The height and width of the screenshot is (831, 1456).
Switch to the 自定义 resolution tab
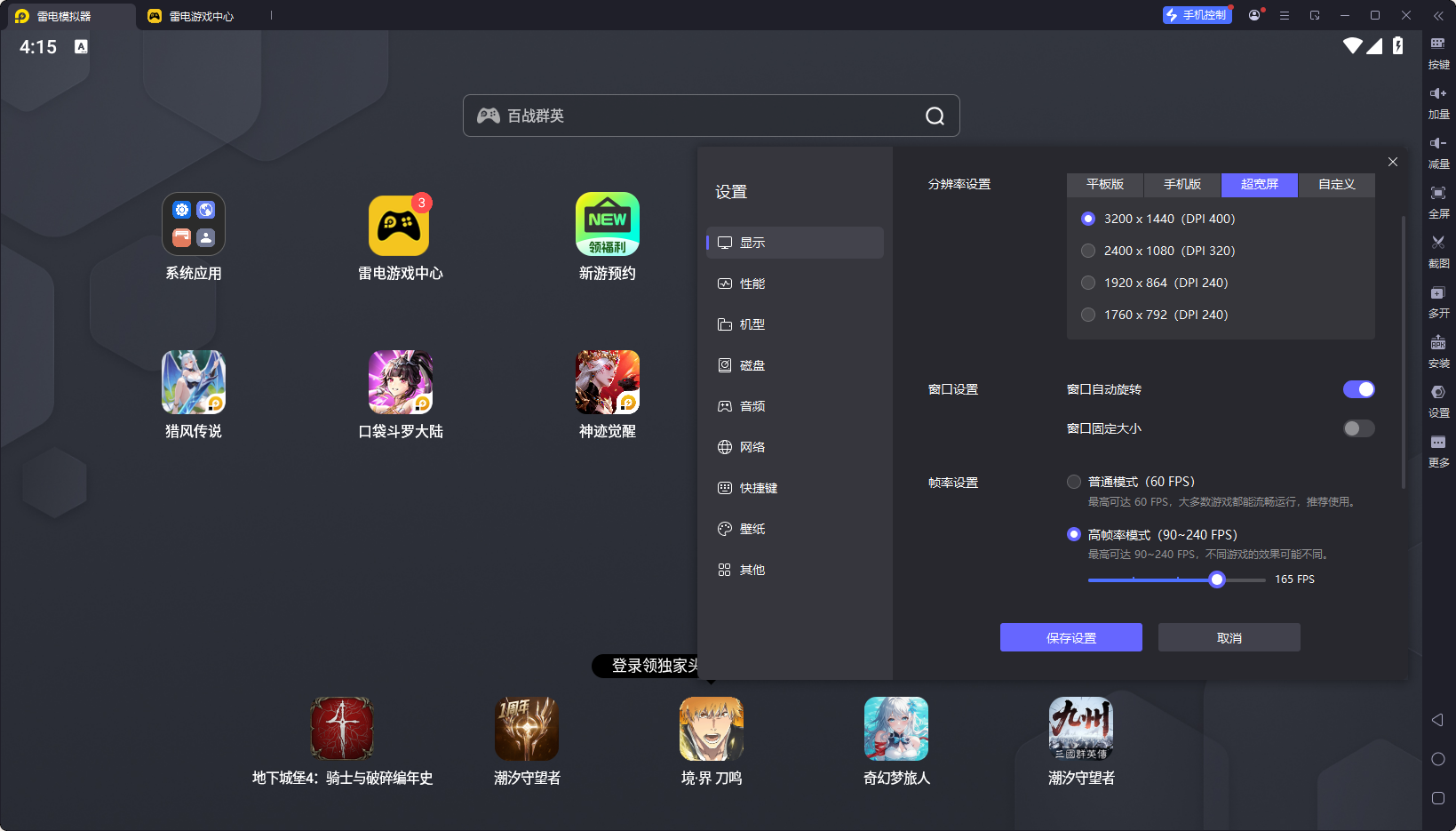[1337, 184]
